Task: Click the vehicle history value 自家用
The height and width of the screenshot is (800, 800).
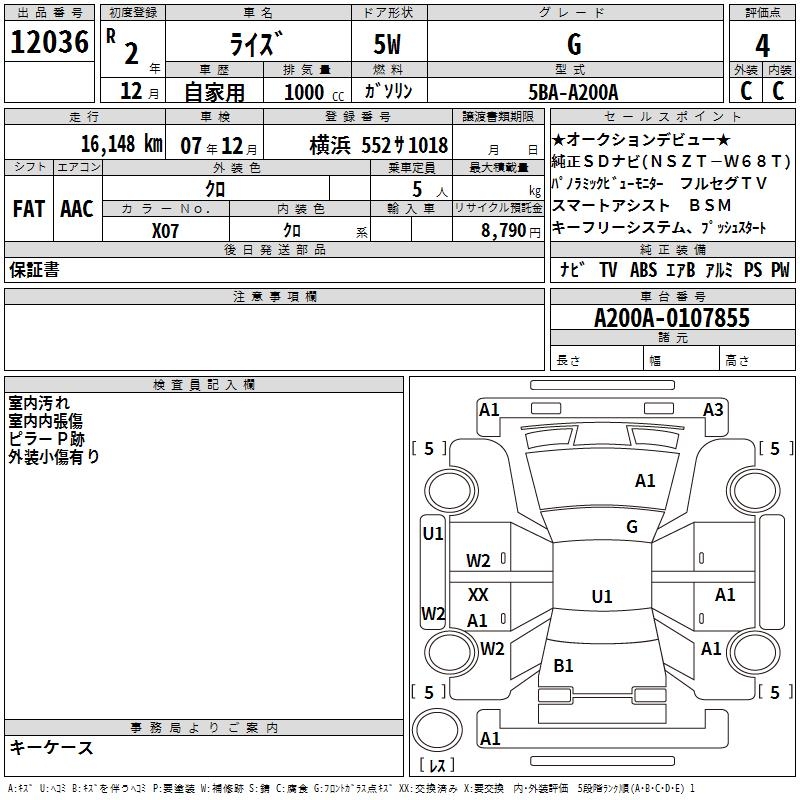Action: [214, 92]
